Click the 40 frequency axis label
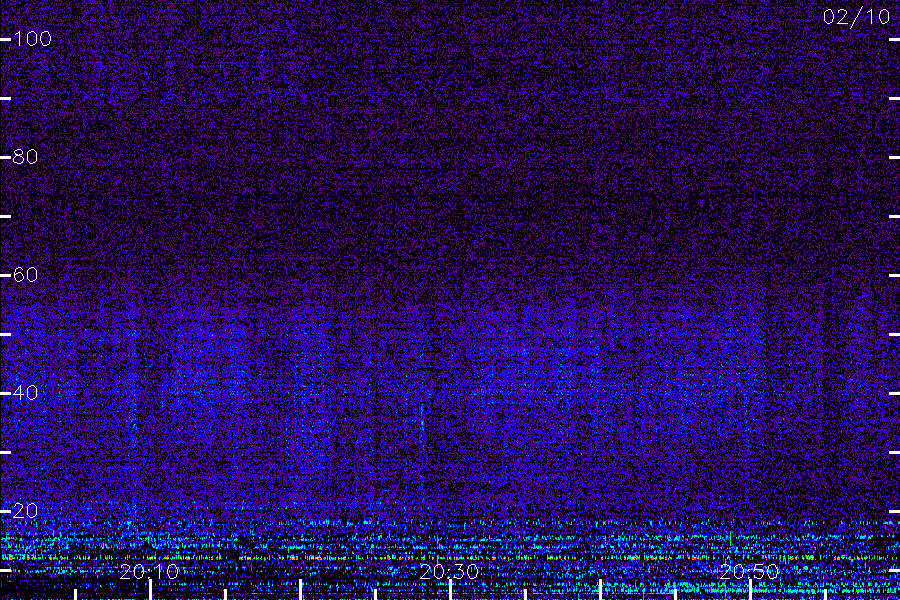The height and width of the screenshot is (600, 900). coord(25,393)
